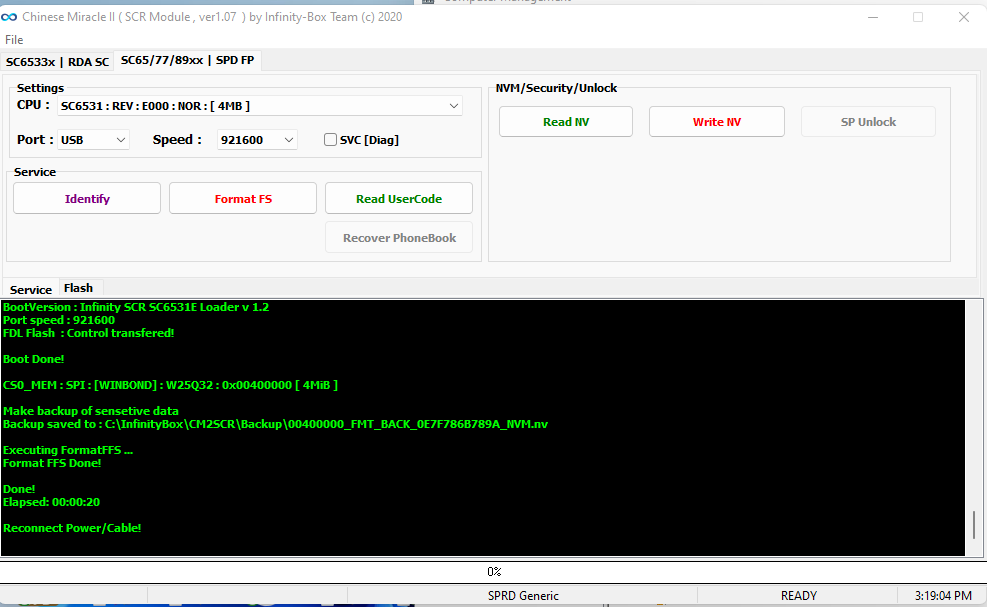This screenshot has width=987, height=607.
Task: Click the BootVersion Infinity SCR log line
Action: [135, 307]
